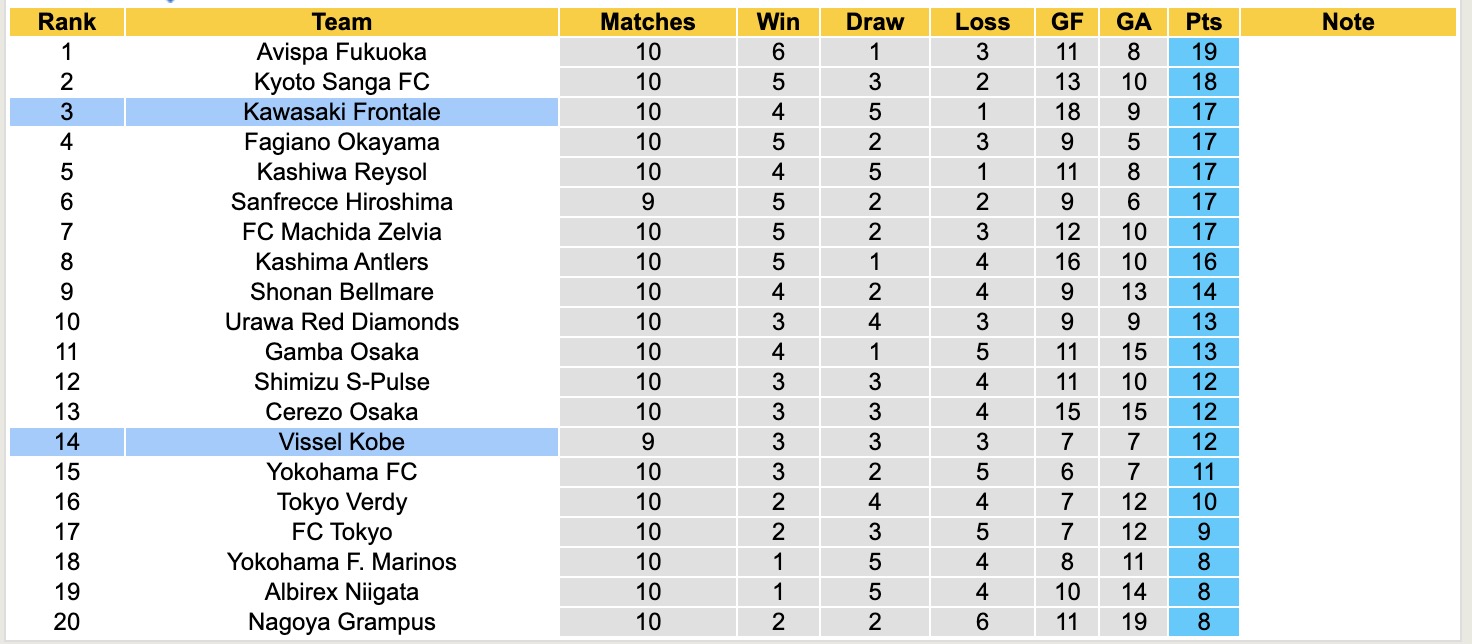Click the Sanfrecce Hiroshima team name
1472x644 pixels.
[341, 202]
